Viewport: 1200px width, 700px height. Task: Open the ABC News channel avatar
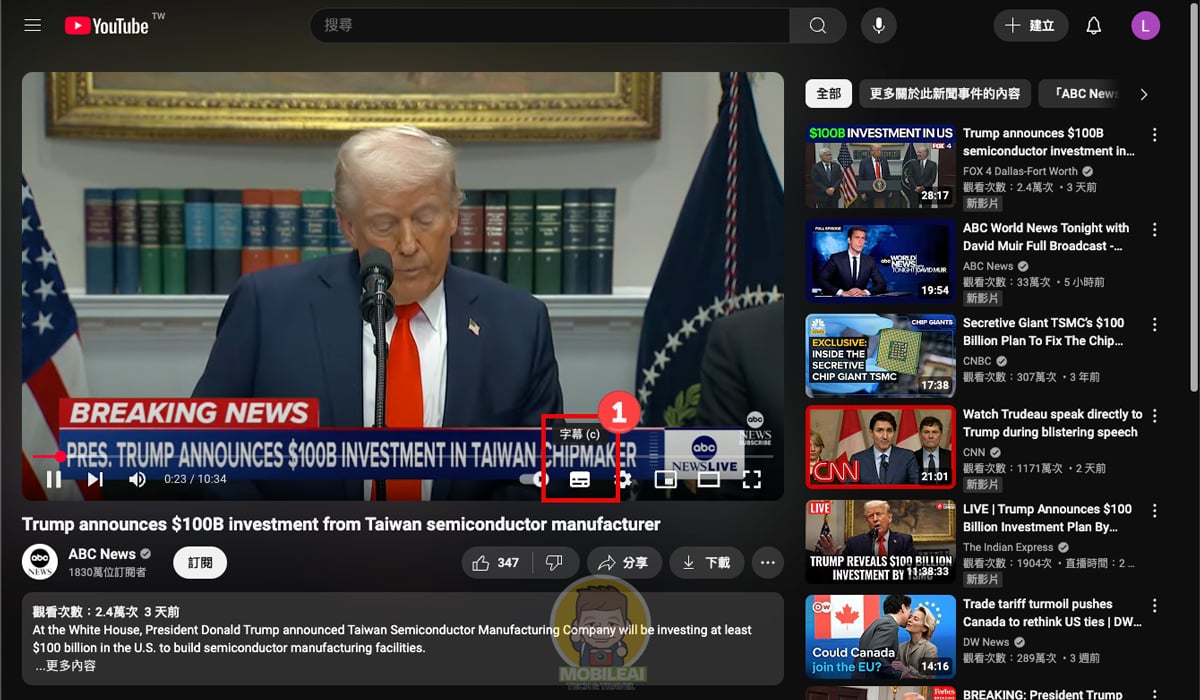point(40,562)
